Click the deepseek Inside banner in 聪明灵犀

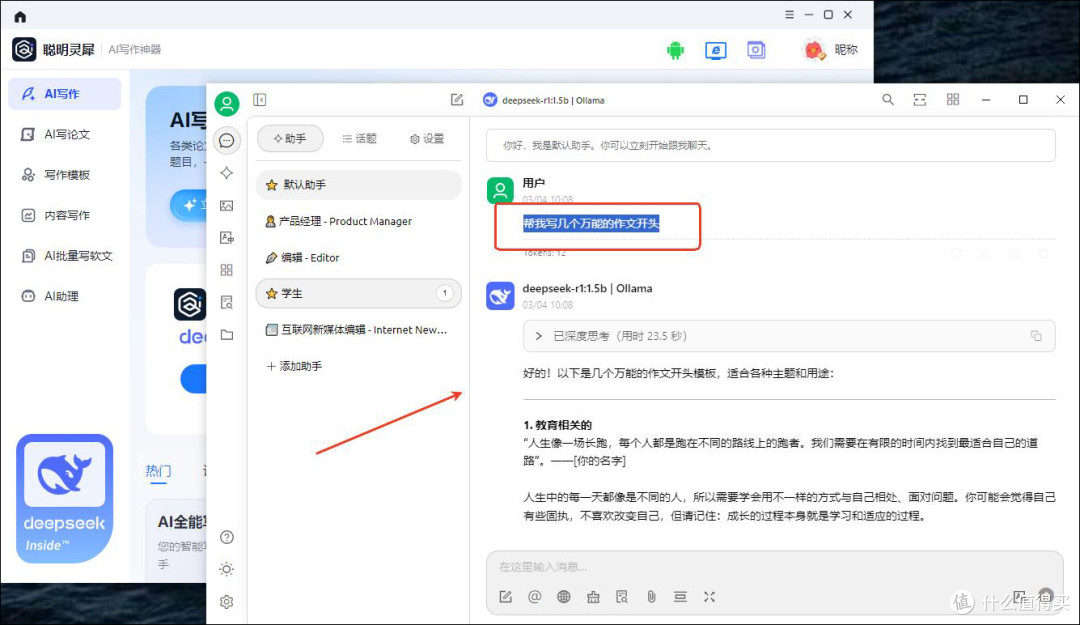click(x=65, y=498)
